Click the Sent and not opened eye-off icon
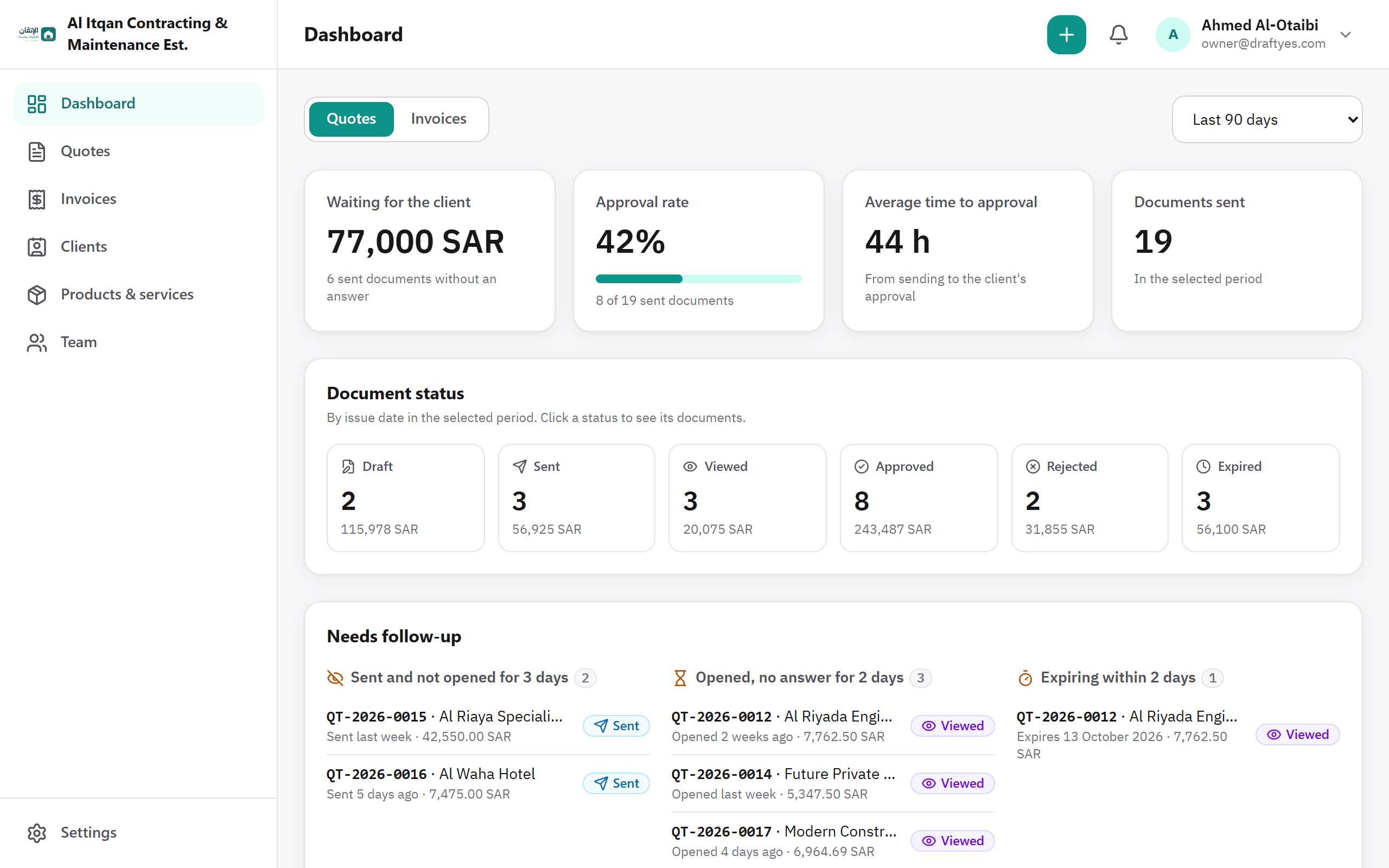The height and width of the screenshot is (868, 1389). click(335, 678)
